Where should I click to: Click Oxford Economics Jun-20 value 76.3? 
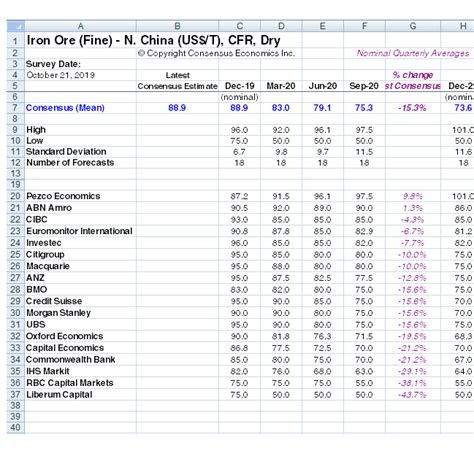(x=322, y=336)
